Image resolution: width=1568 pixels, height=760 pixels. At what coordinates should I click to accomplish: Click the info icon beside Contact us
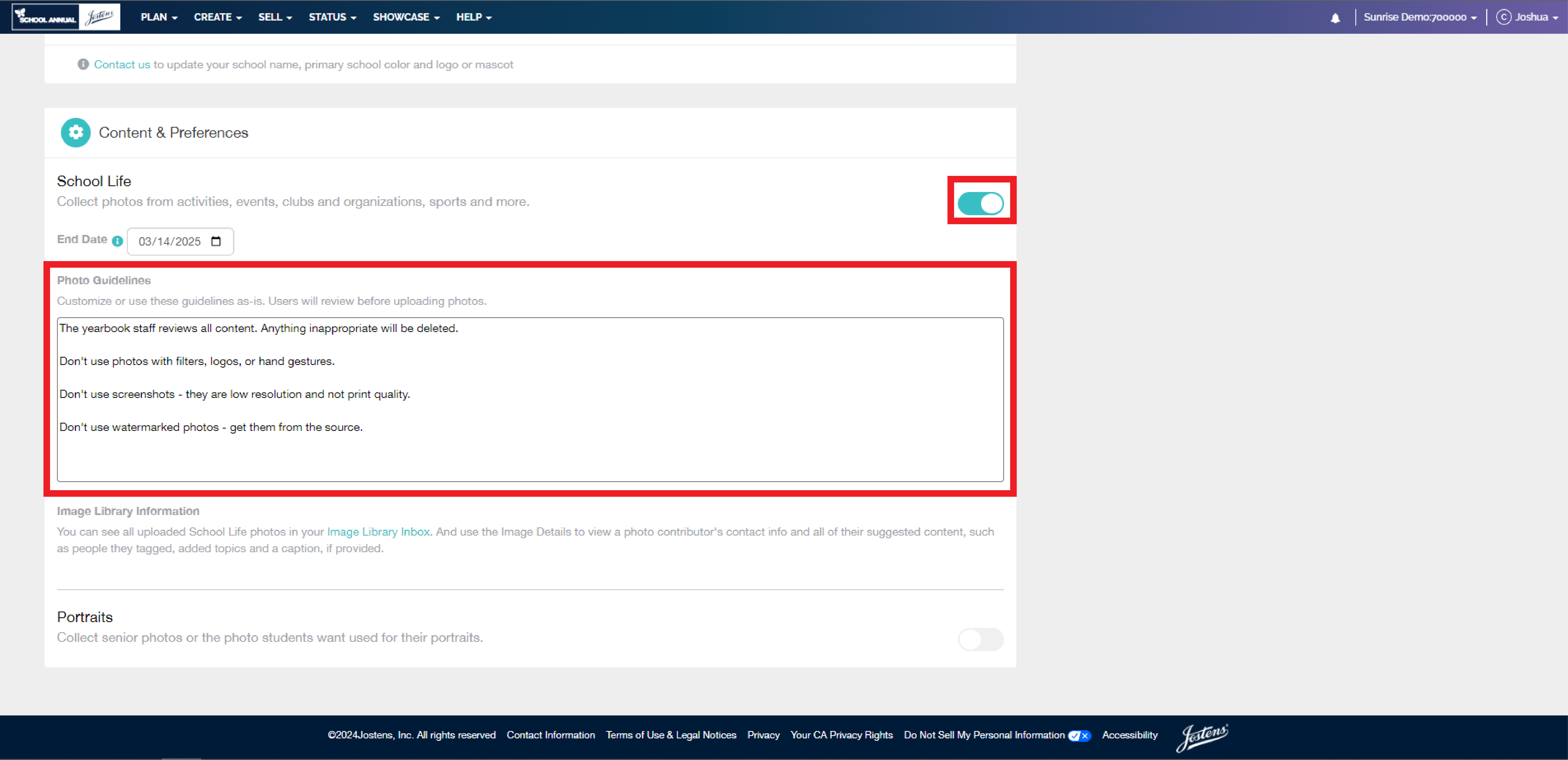coord(83,65)
